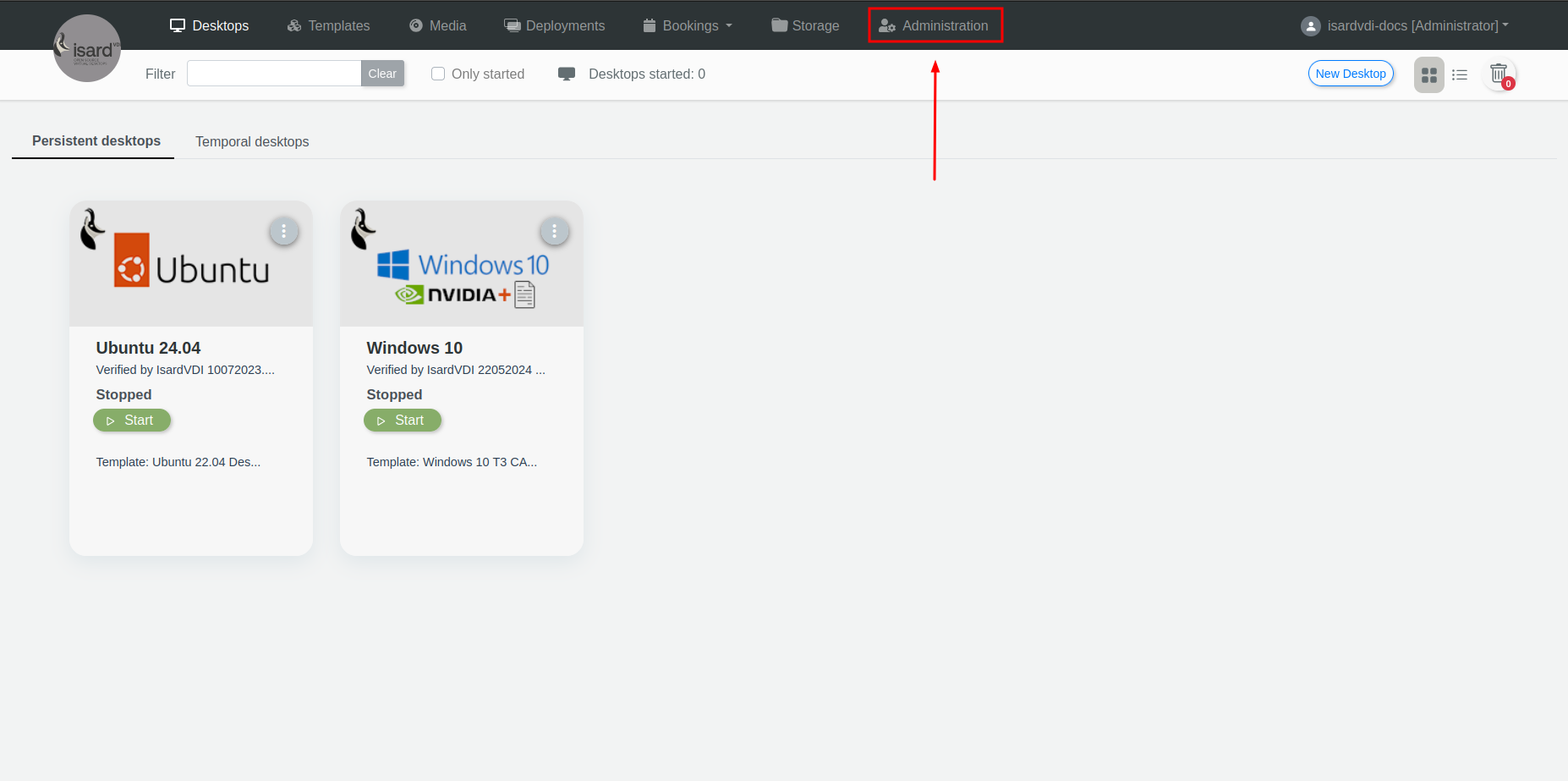The width and height of the screenshot is (1568, 781).
Task: Start the Ubuntu 24.04 desktop
Action: pos(132,421)
